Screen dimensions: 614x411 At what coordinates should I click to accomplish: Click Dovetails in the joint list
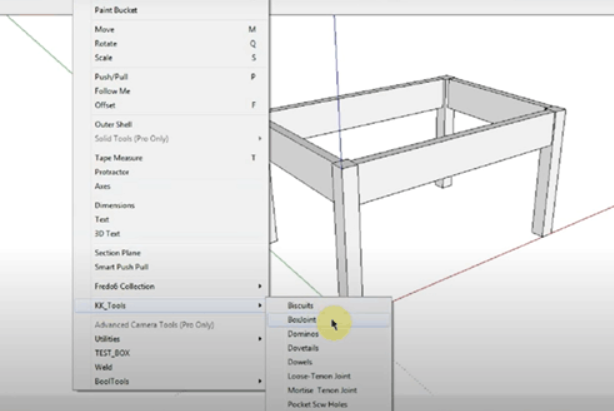304,348
